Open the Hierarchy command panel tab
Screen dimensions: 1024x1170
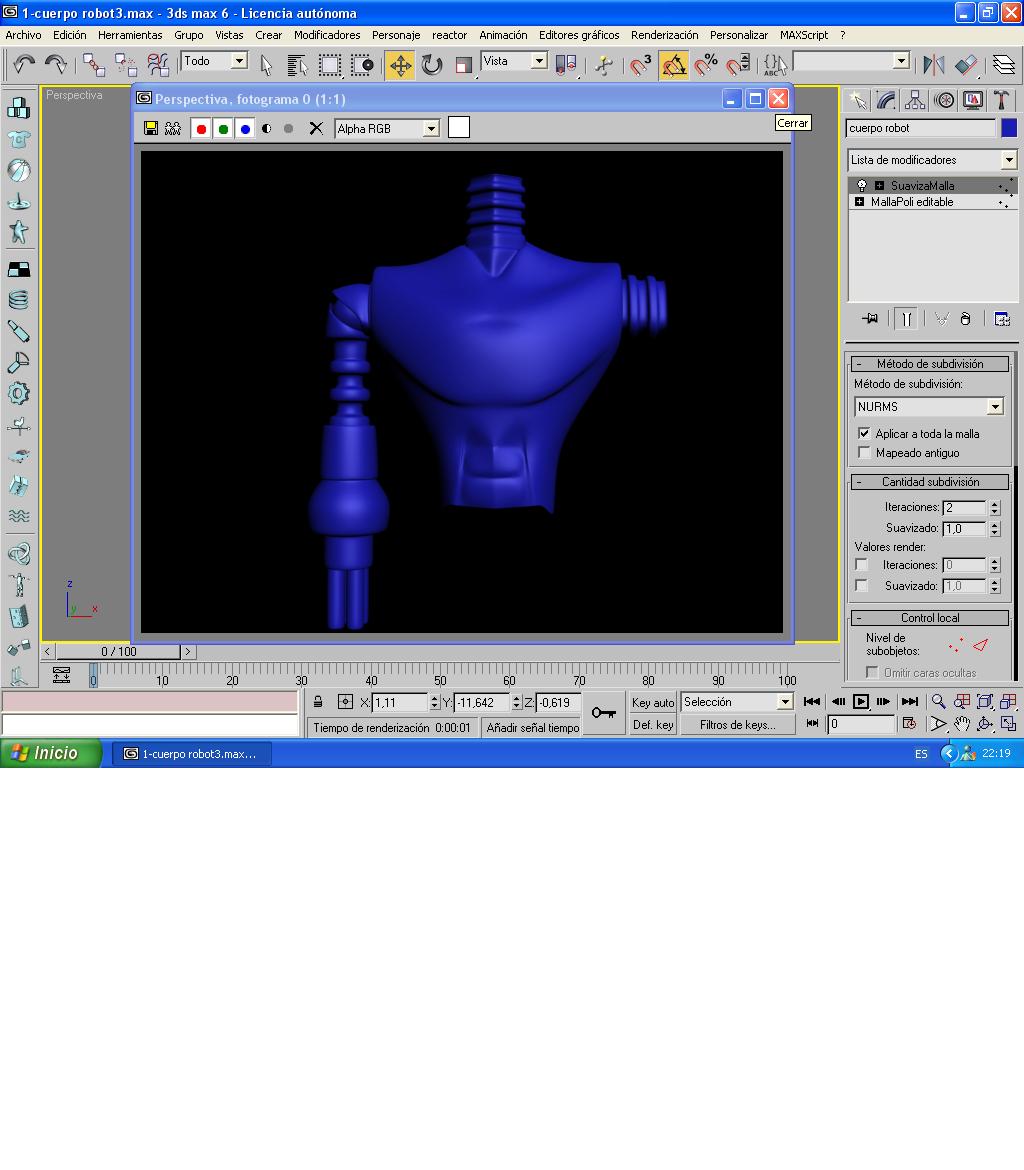coord(915,100)
